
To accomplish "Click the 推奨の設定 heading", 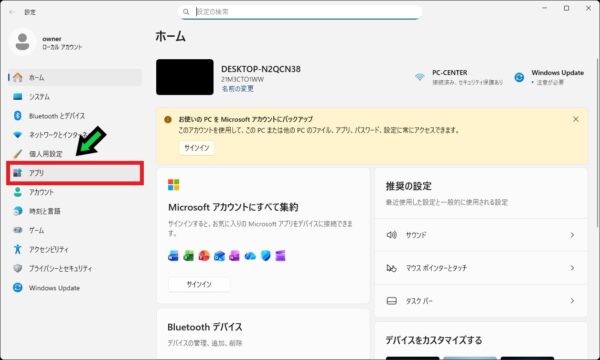I will [x=408, y=186].
